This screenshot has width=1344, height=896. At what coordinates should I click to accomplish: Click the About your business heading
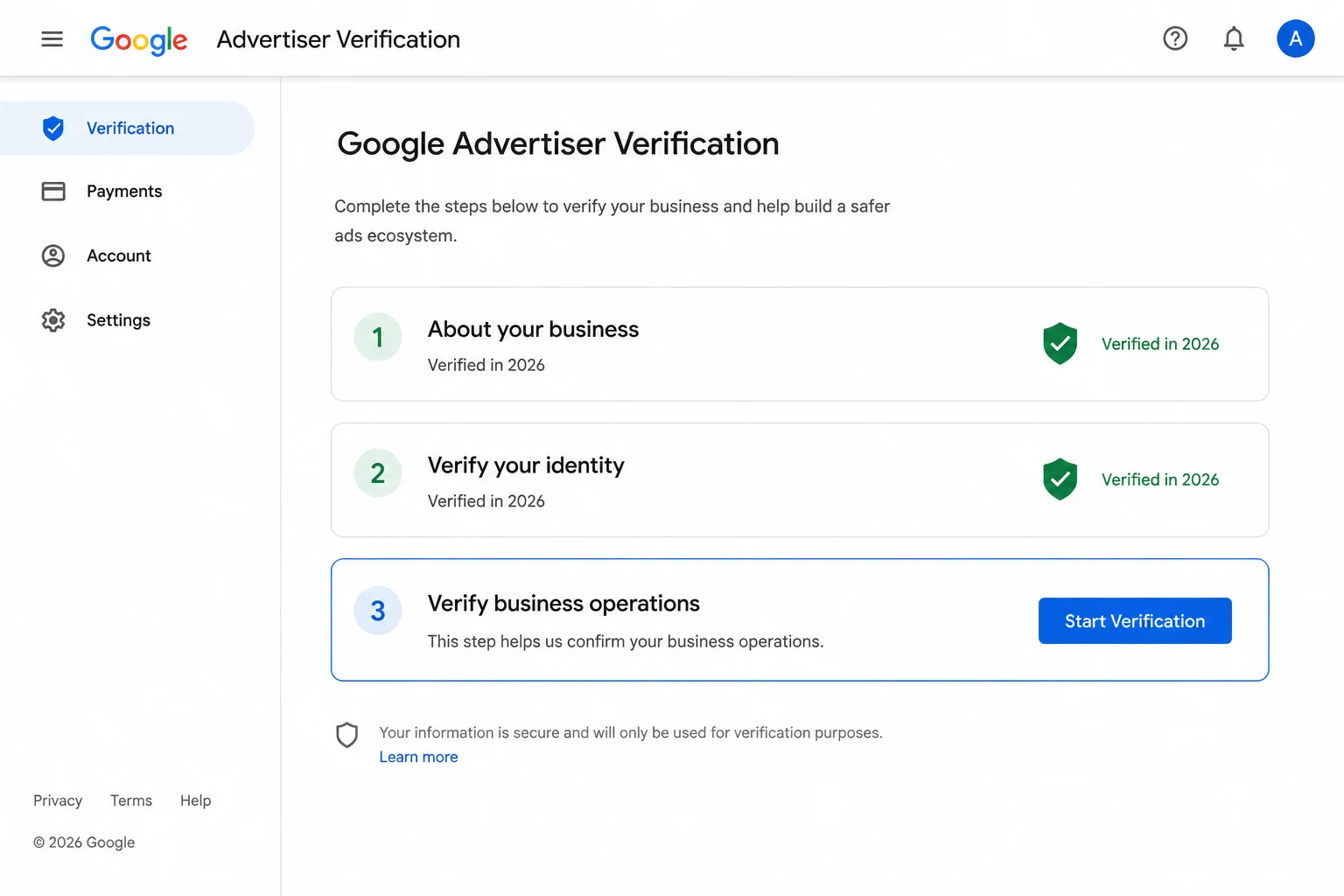click(534, 330)
